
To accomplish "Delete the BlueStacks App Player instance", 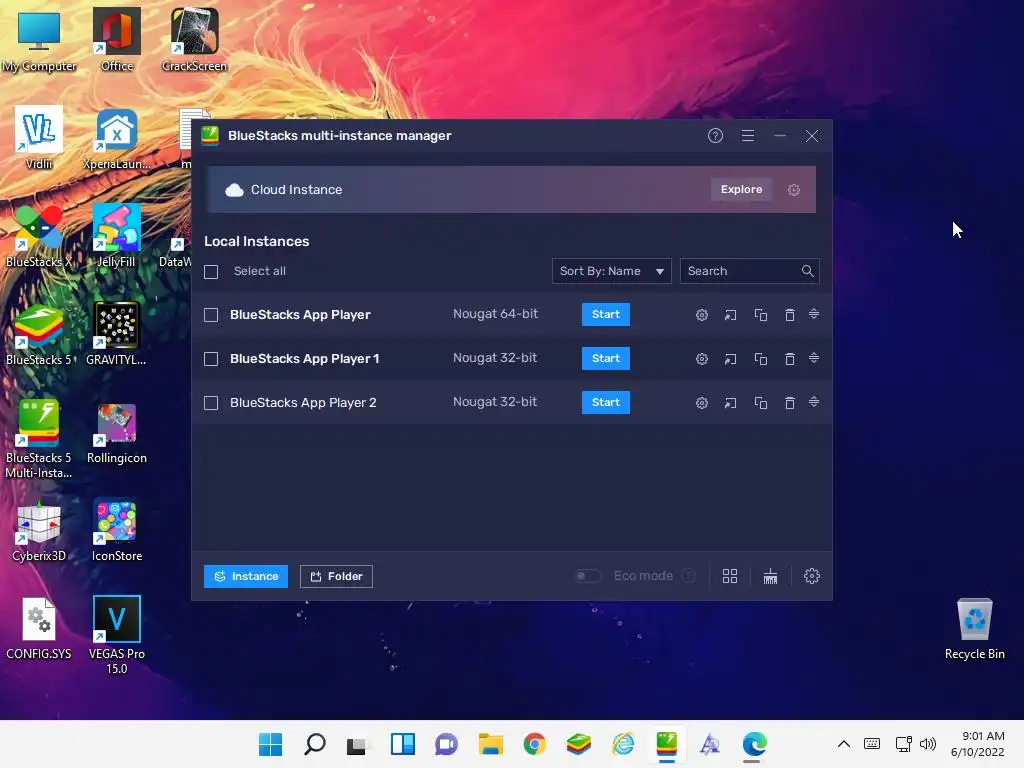I will click(790, 315).
